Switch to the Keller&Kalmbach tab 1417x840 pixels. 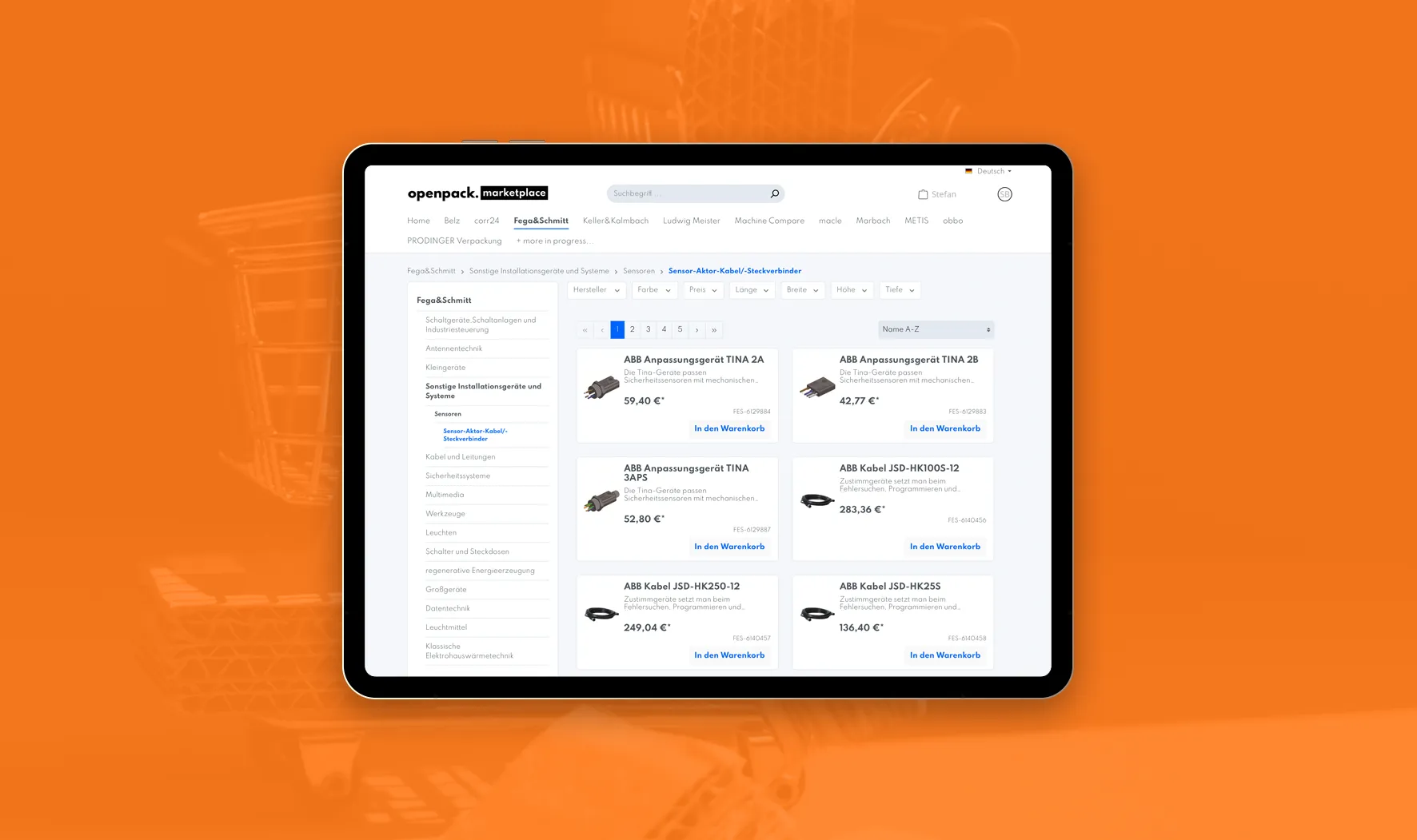[x=615, y=221]
